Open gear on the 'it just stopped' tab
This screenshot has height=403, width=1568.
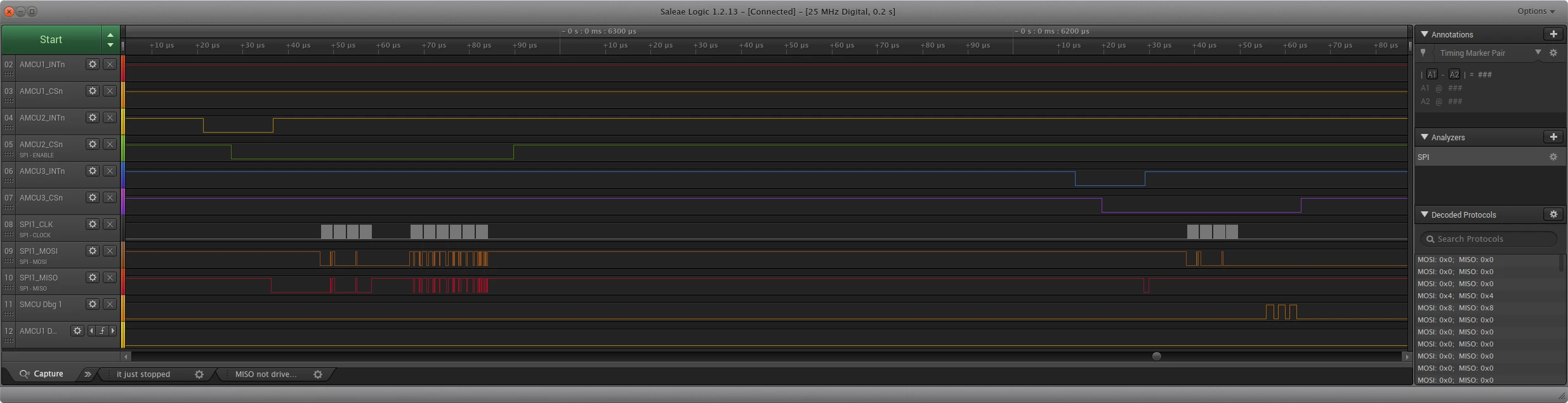[199, 374]
